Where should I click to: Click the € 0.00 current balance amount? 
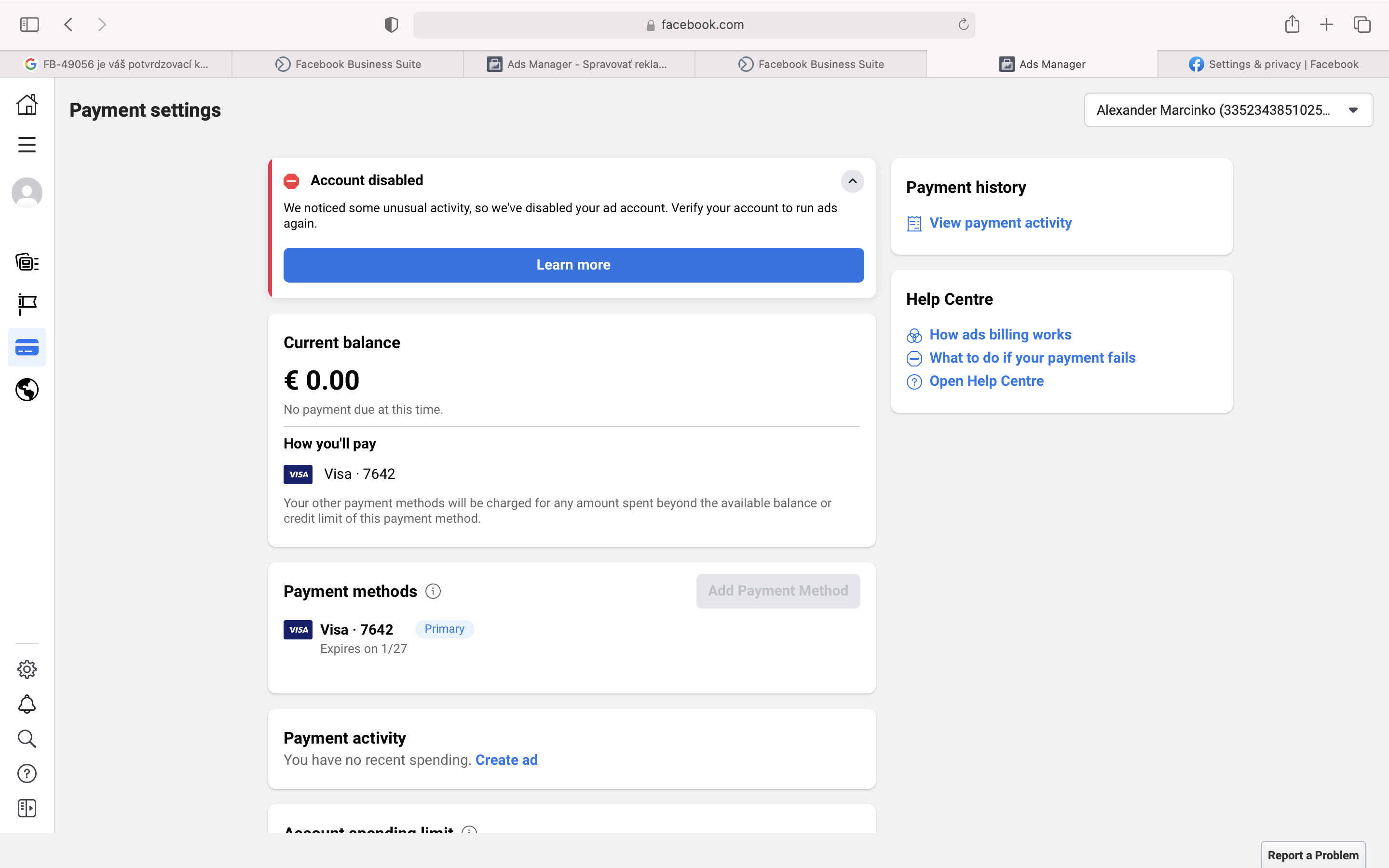coord(321,380)
